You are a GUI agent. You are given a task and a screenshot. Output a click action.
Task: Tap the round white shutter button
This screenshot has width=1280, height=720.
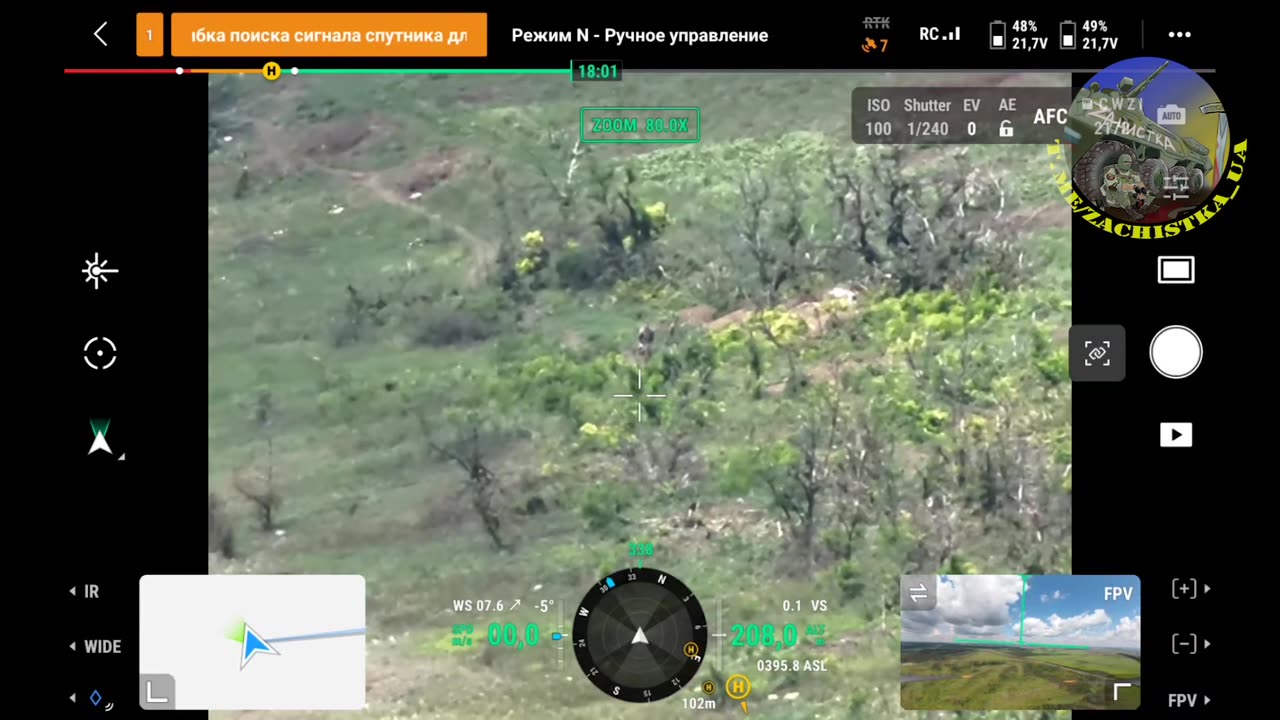(x=1176, y=352)
